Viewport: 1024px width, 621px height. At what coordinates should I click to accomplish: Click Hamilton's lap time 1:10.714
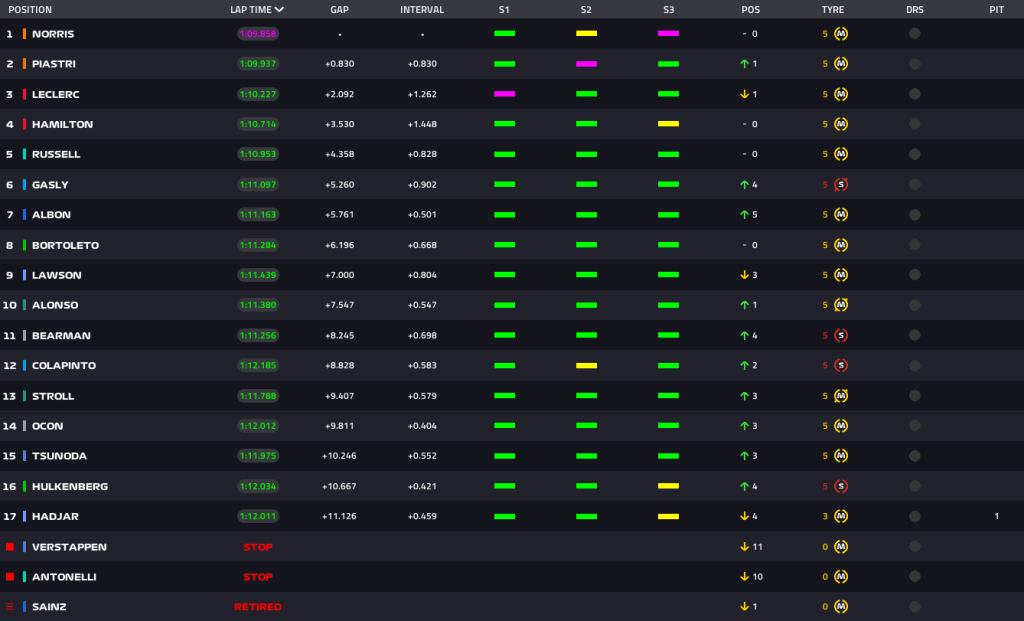[x=258, y=124]
